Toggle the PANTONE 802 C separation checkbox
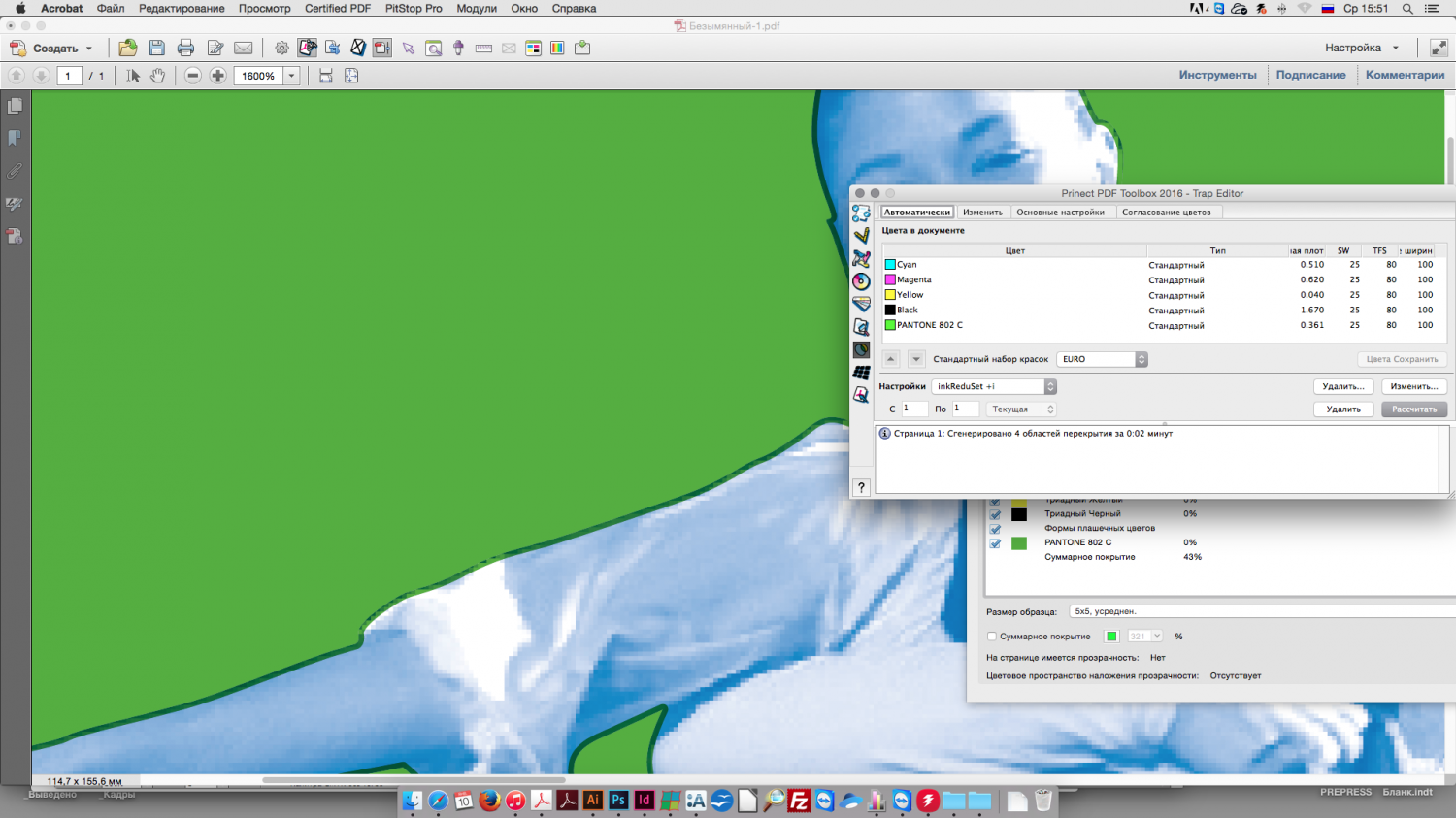The width and height of the screenshot is (1456, 818). point(995,543)
